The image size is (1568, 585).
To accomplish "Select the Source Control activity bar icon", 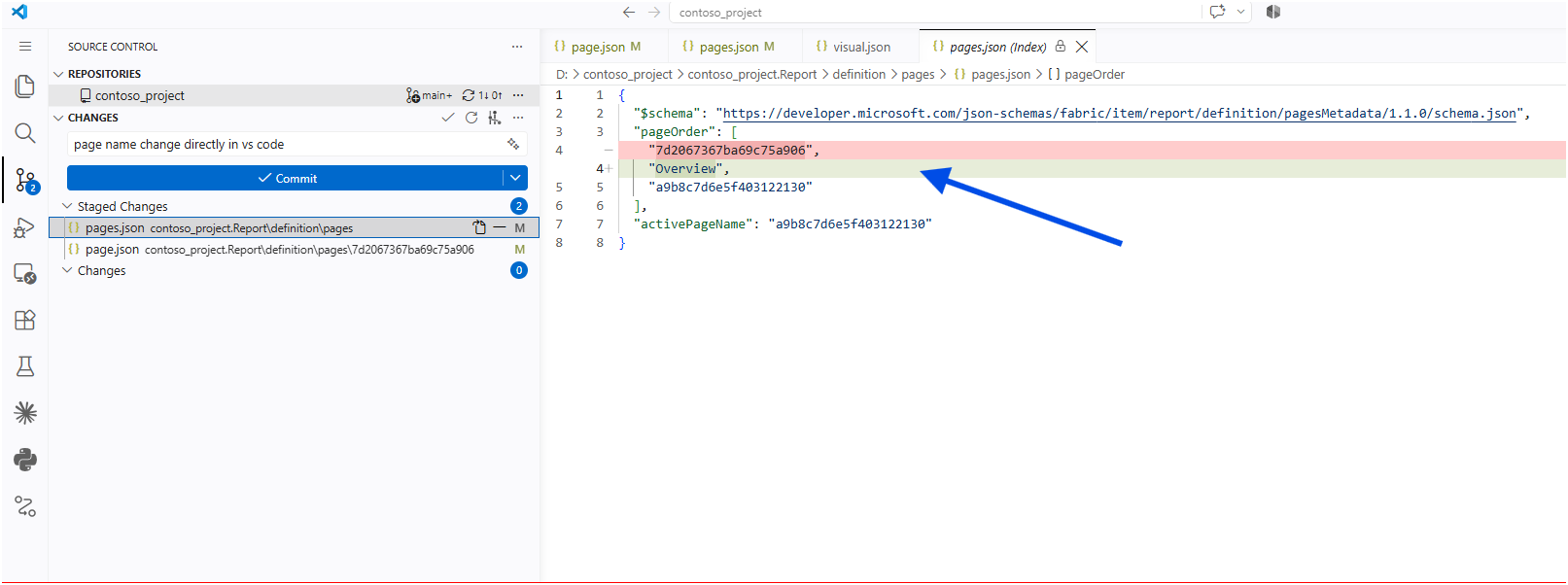I will click(x=25, y=180).
